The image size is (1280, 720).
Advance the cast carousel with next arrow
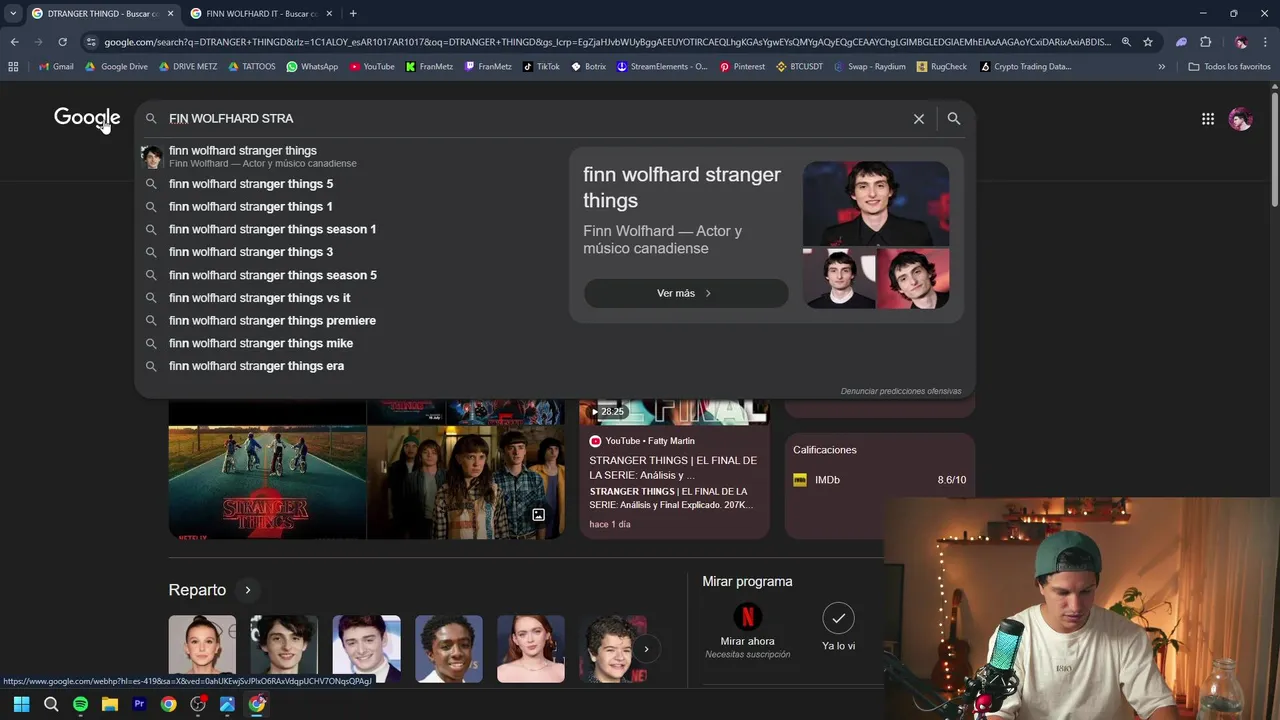pyautogui.click(x=646, y=649)
